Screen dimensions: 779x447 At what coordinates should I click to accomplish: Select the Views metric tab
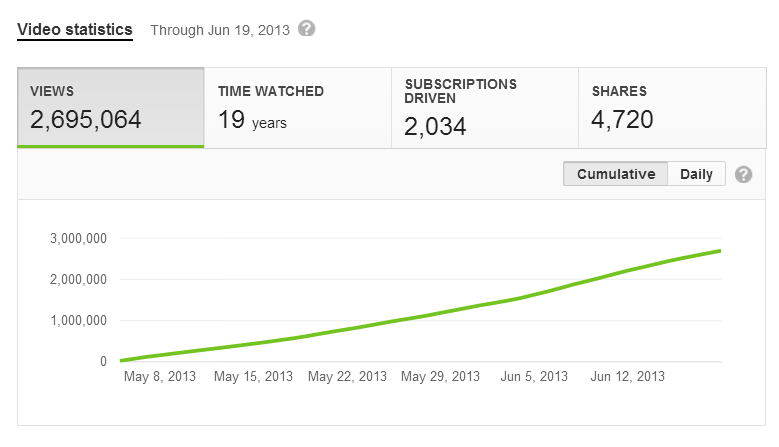click(111, 108)
